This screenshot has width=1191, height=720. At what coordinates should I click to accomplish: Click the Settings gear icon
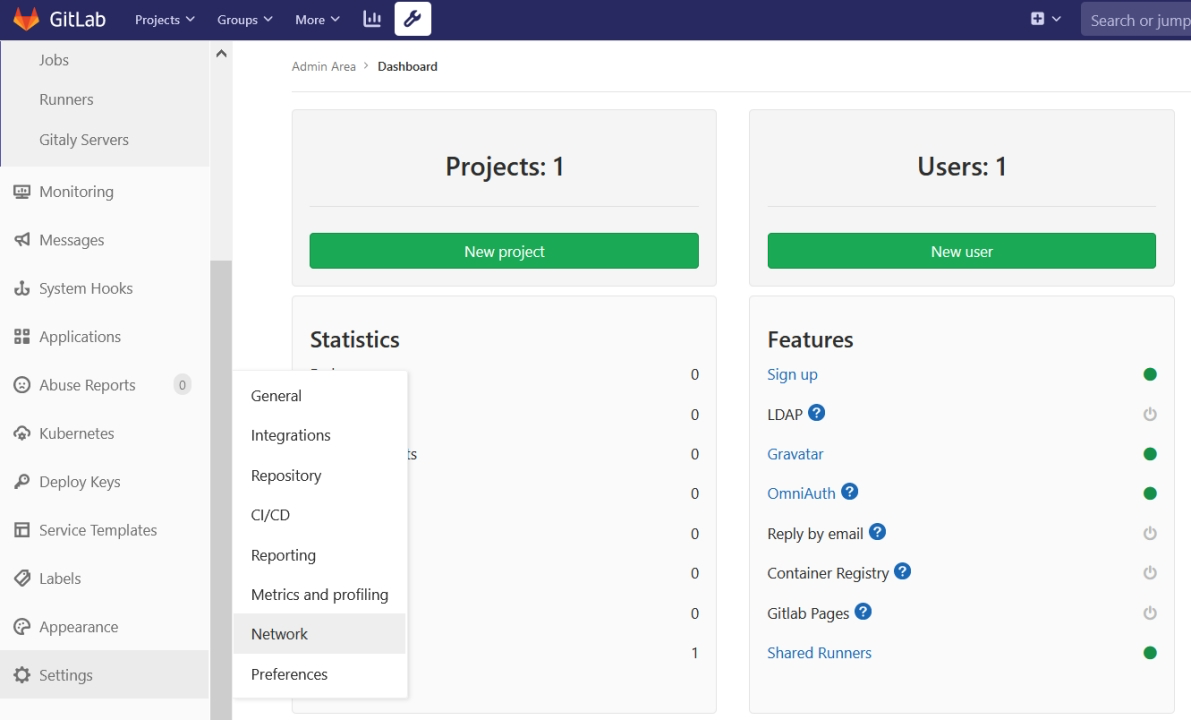[x=22, y=675]
